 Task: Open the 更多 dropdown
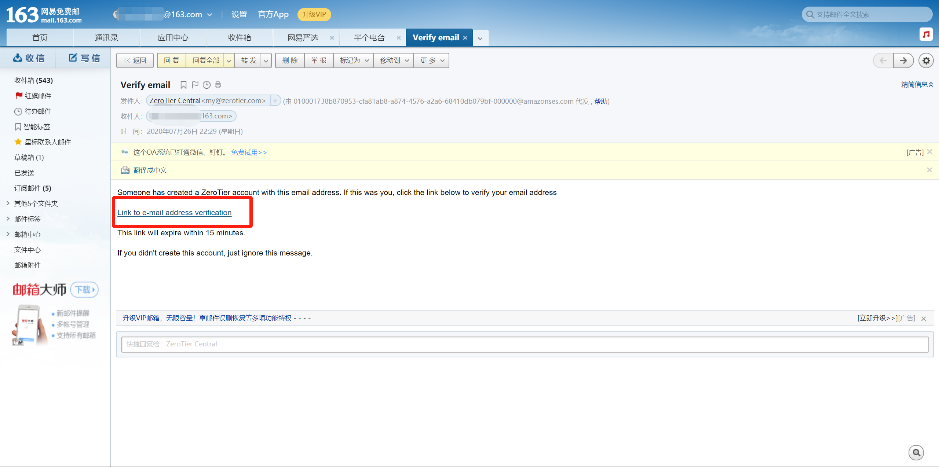click(x=432, y=60)
